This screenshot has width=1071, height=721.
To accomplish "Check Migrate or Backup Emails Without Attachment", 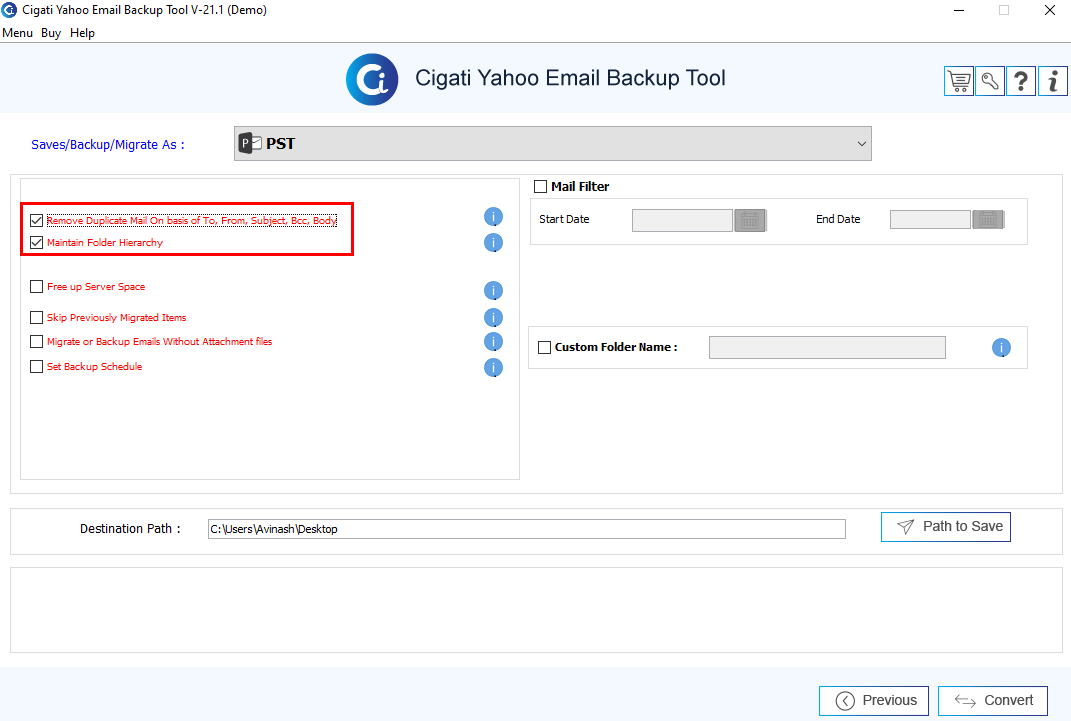I will pos(37,341).
